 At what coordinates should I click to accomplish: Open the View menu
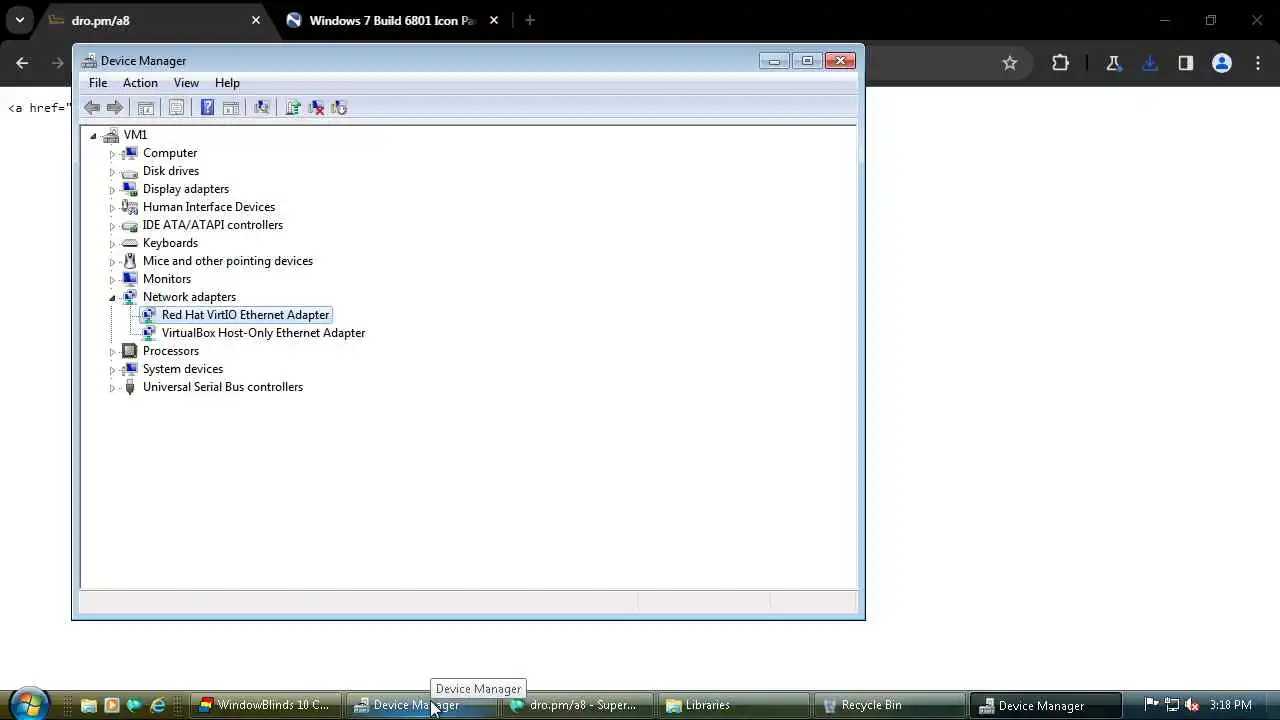click(186, 83)
